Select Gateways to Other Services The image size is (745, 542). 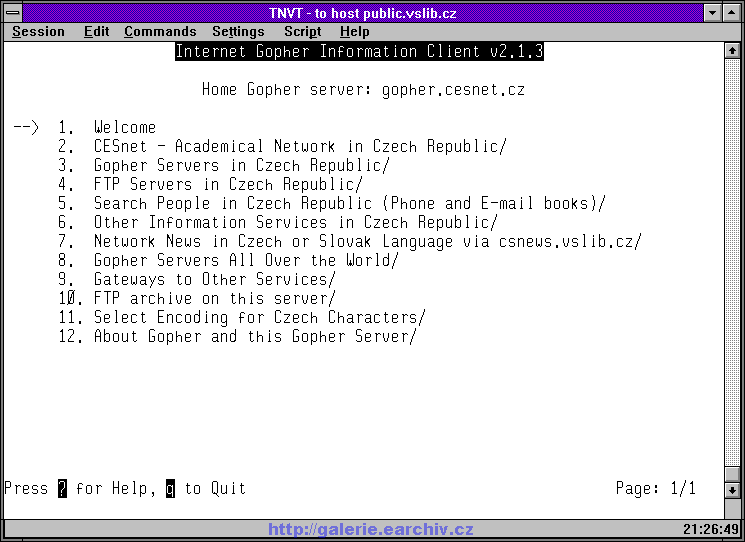(214, 279)
